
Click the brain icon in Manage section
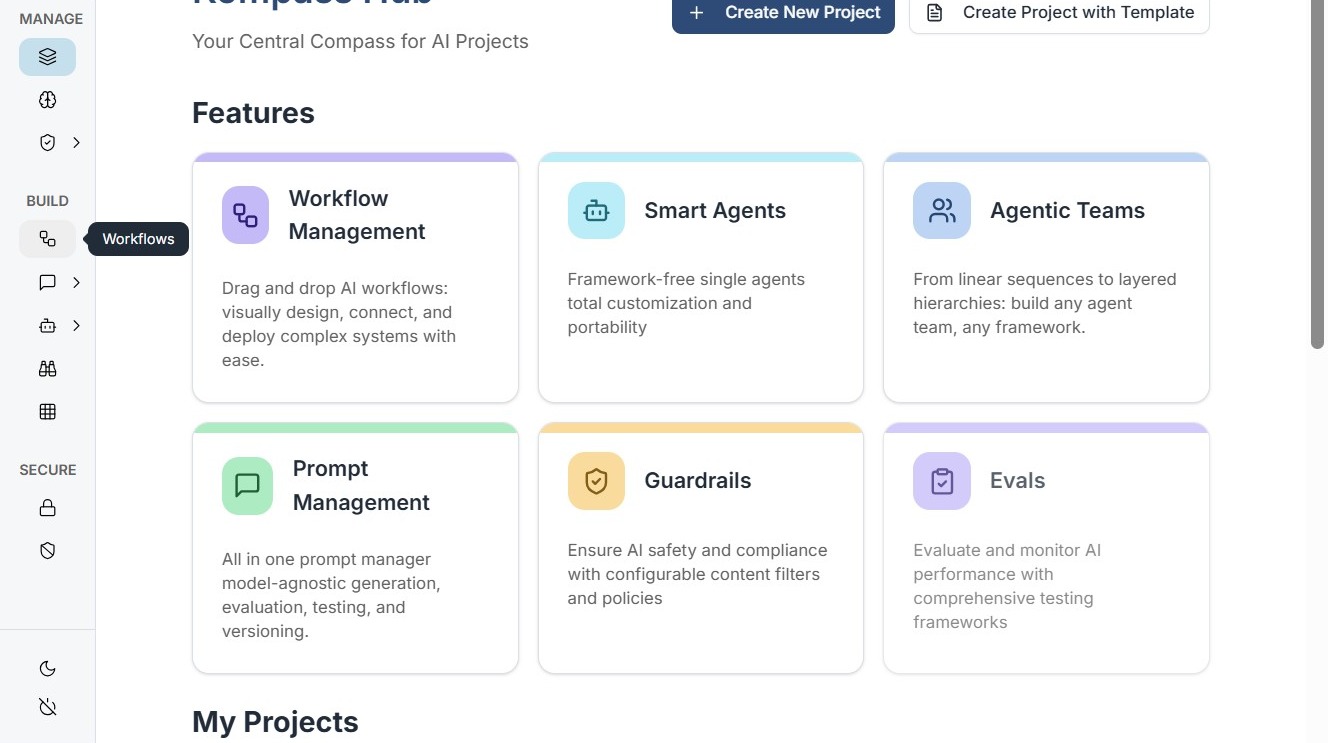tap(47, 100)
